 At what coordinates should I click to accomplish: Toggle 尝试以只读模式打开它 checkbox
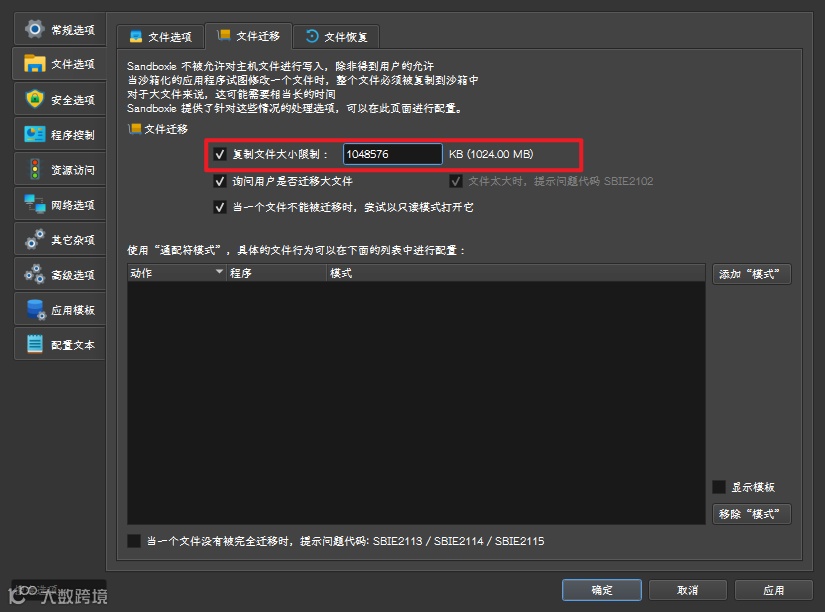[x=220, y=207]
